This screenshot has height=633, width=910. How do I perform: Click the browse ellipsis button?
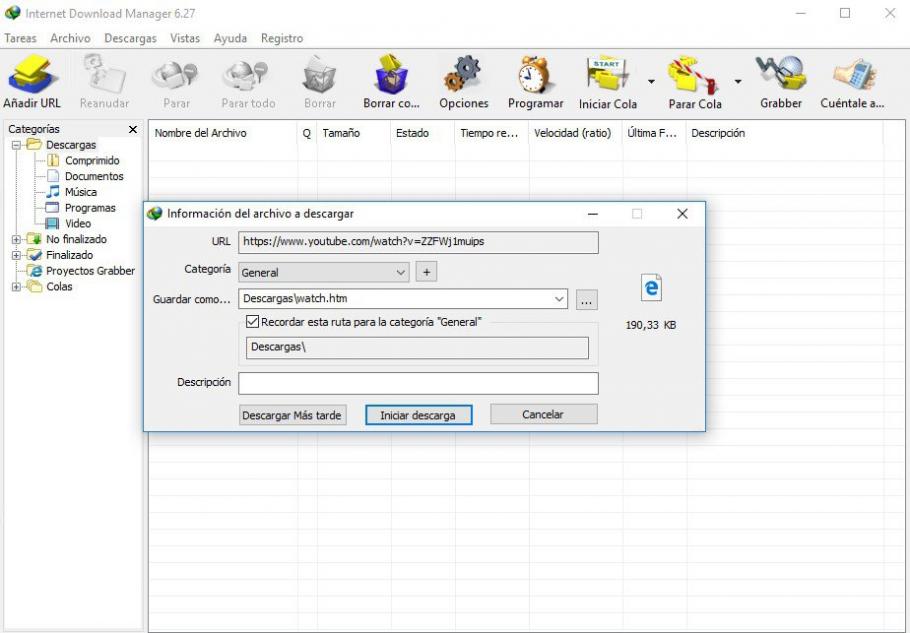(x=587, y=300)
